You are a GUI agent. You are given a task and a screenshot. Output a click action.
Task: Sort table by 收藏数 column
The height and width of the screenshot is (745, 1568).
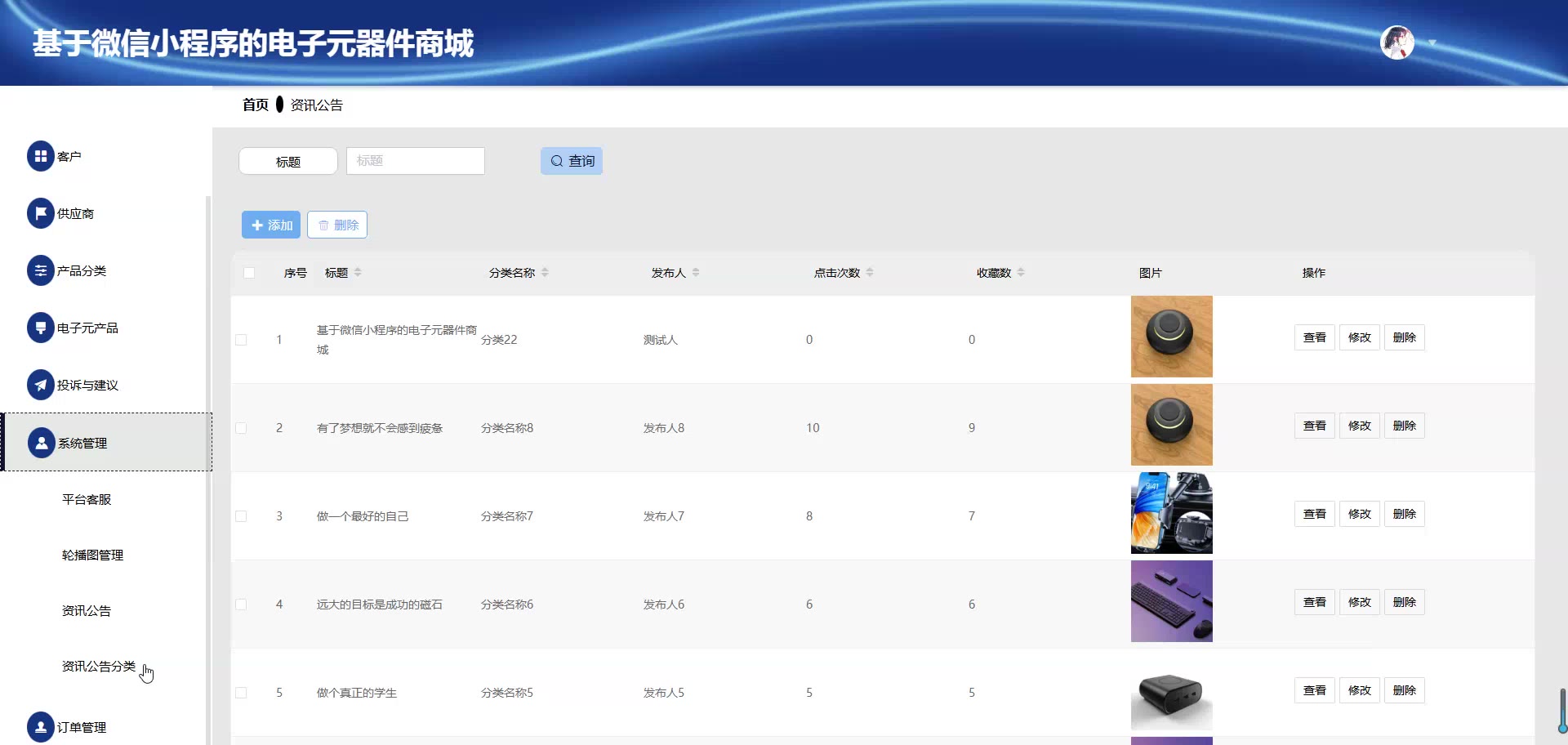pyautogui.click(x=1021, y=273)
